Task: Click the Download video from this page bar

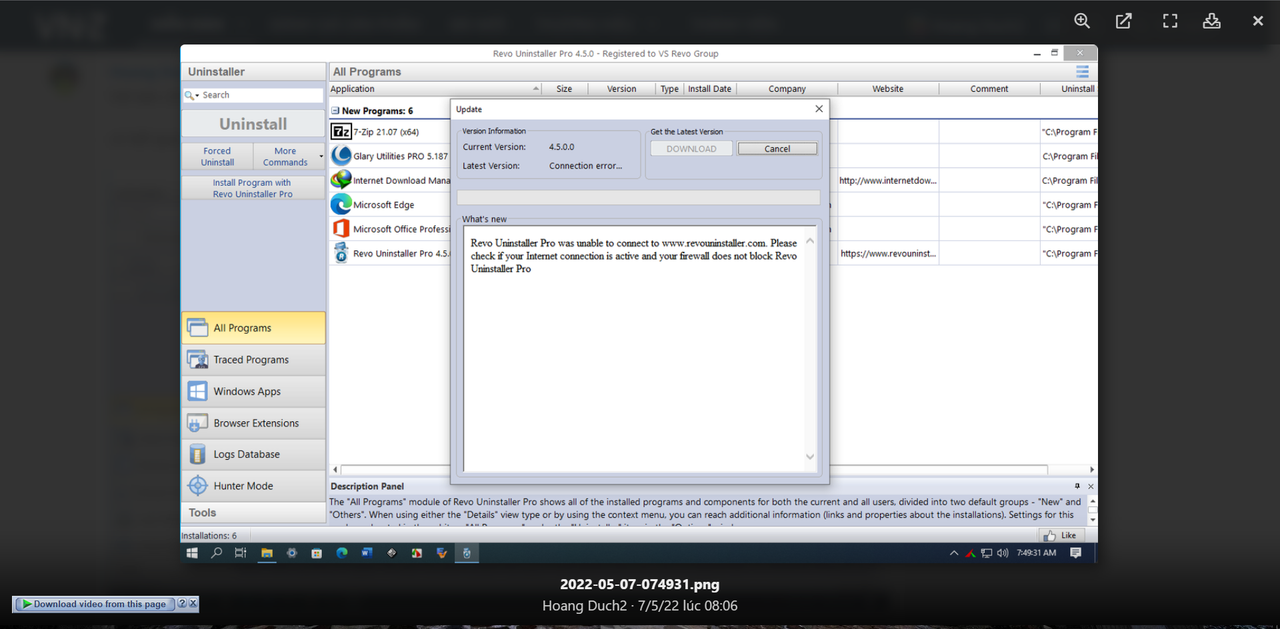Action: (x=95, y=604)
